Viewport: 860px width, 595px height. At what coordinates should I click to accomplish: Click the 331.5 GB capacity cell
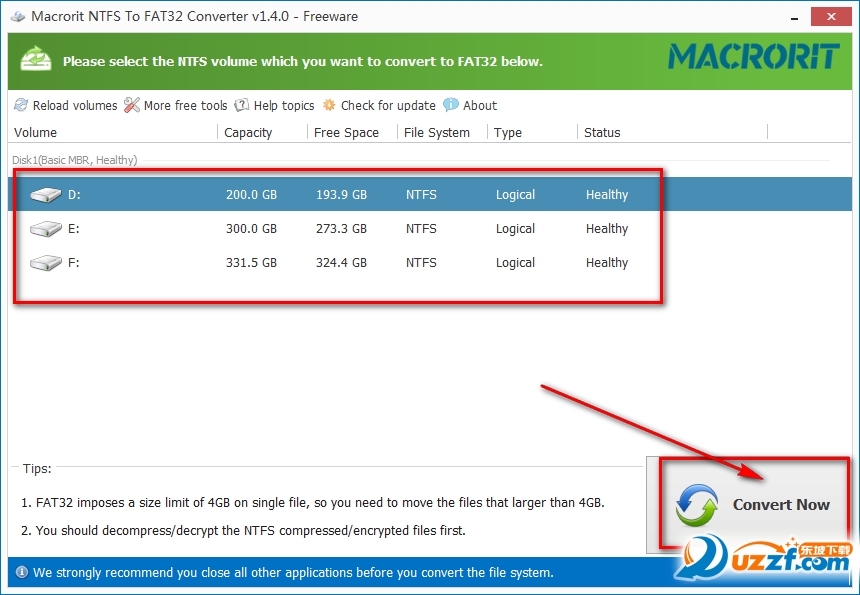coord(251,263)
